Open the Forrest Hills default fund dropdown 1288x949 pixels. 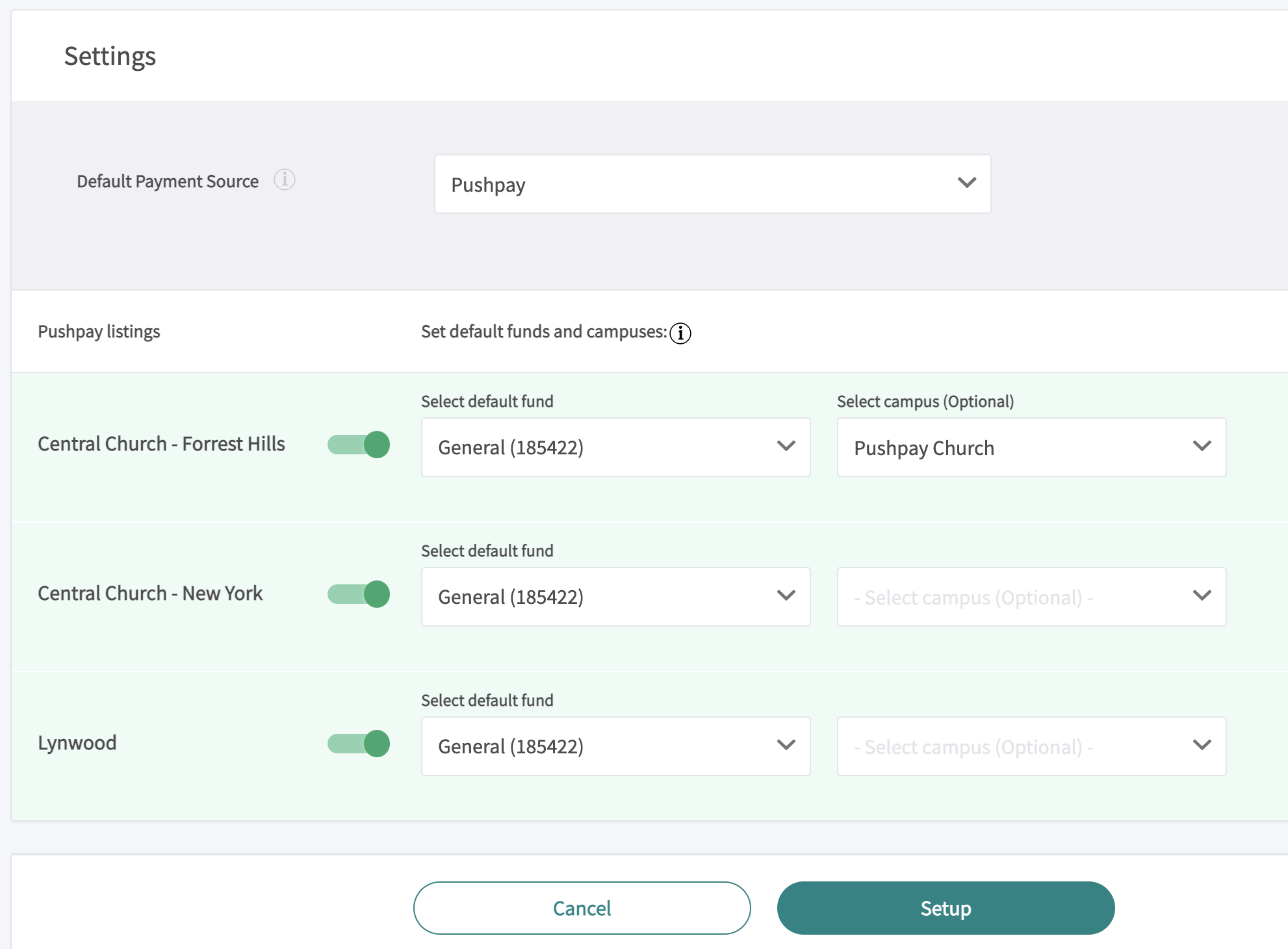click(615, 447)
